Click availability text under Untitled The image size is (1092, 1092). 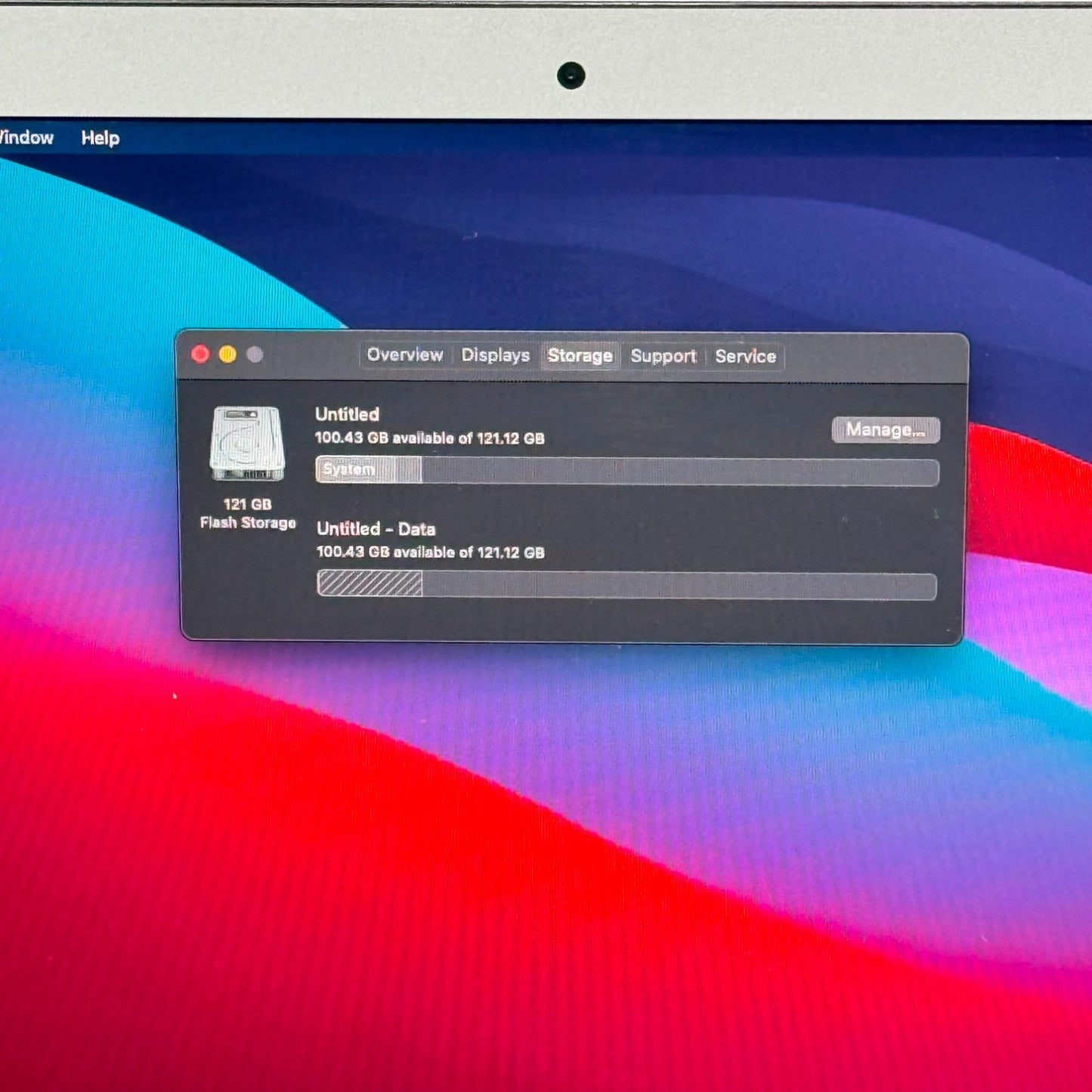point(429,438)
